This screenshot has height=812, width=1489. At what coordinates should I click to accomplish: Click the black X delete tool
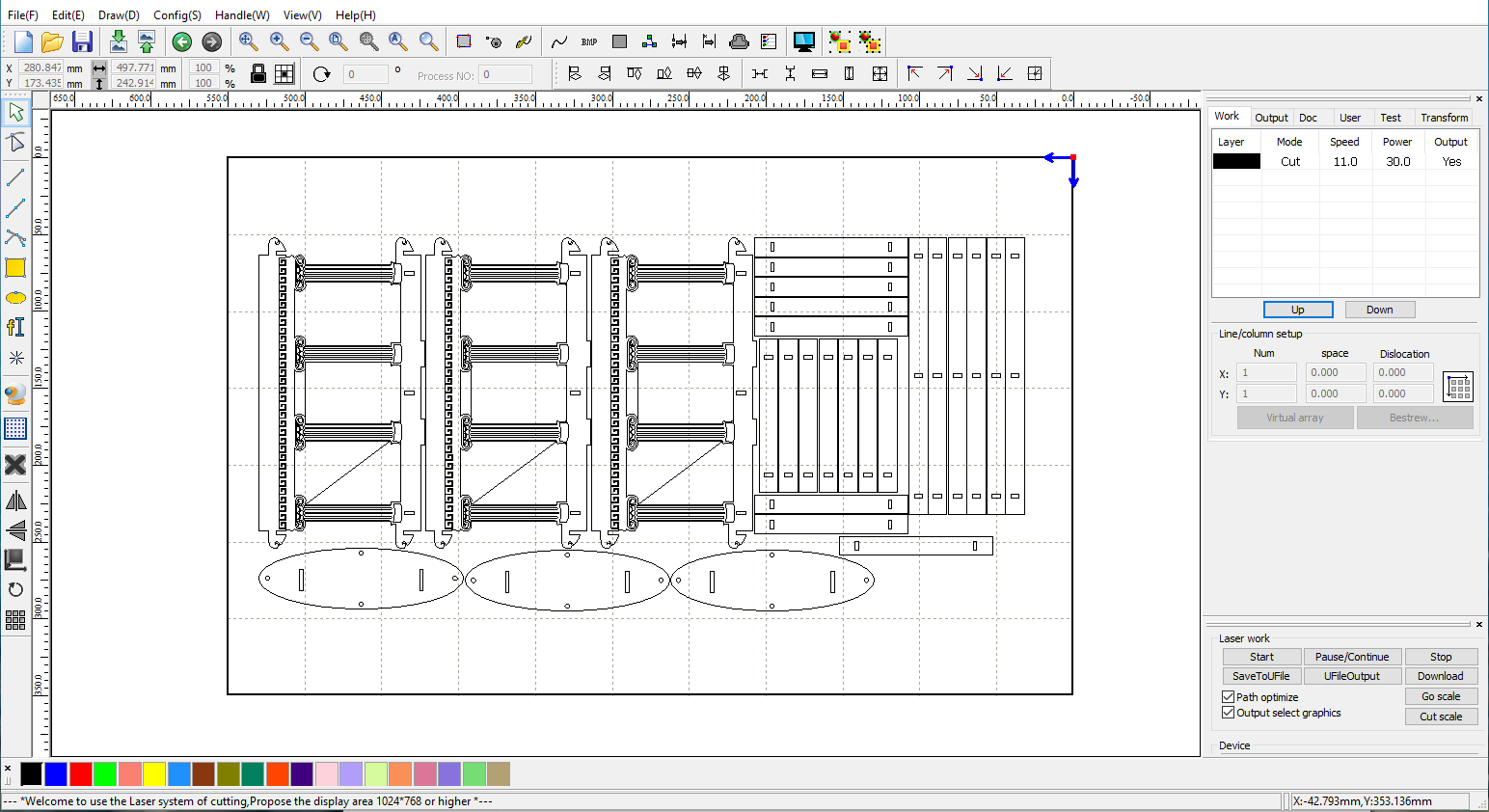point(15,465)
